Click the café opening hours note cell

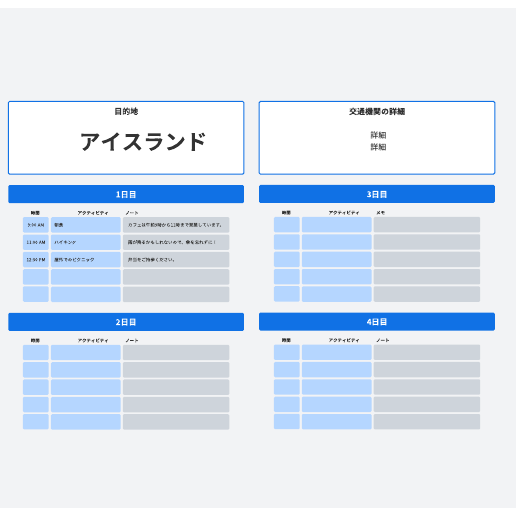point(176,225)
